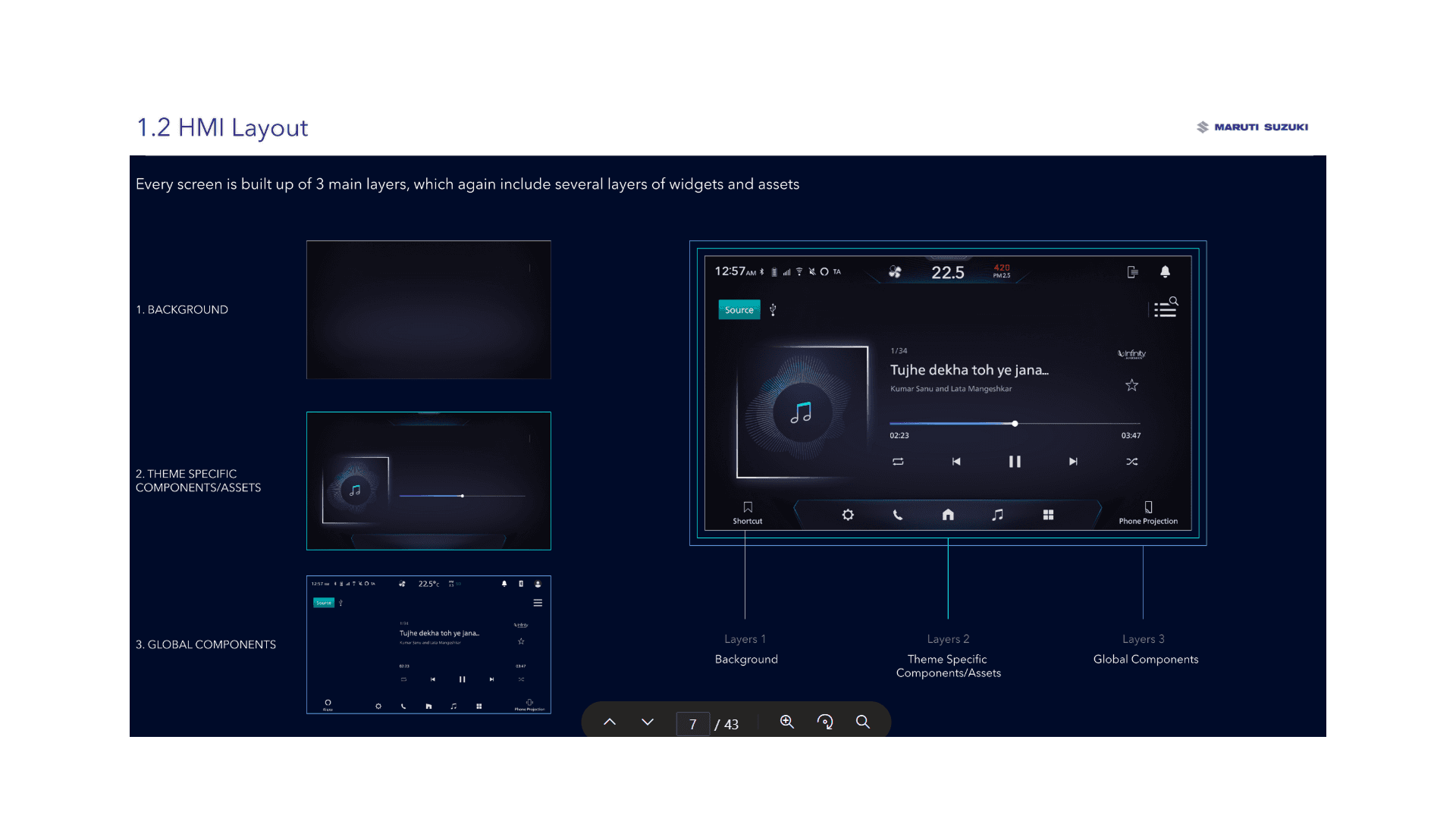Open the phone icon in the bottom bar

tap(898, 515)
